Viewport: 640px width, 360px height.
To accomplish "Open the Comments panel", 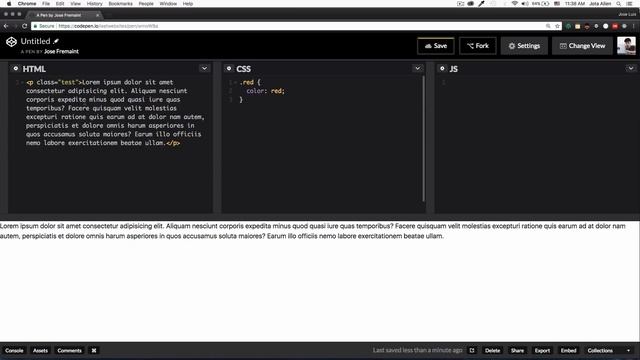I will [x=69, y=351].
